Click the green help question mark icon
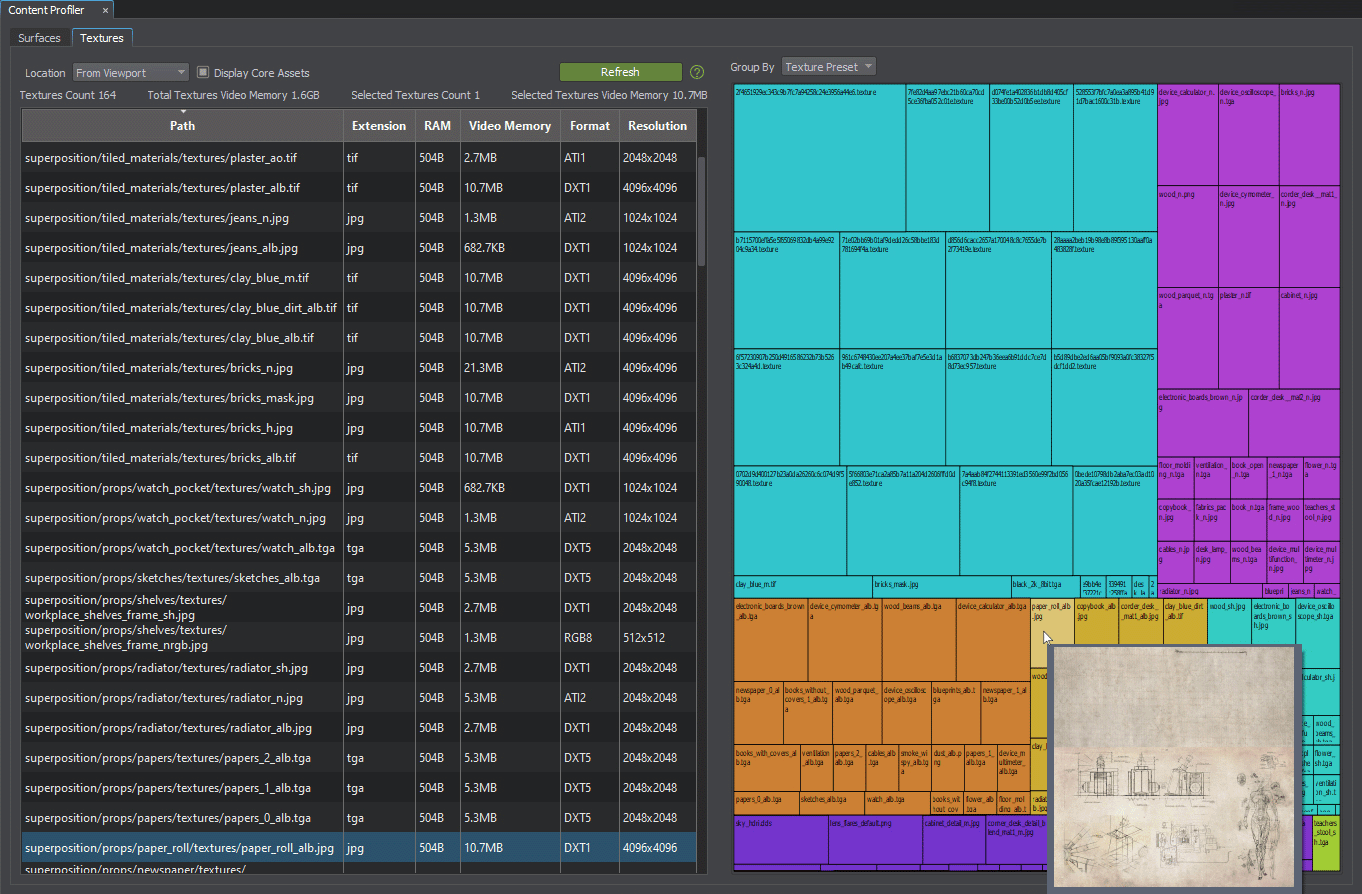 [x=697, y=72]
